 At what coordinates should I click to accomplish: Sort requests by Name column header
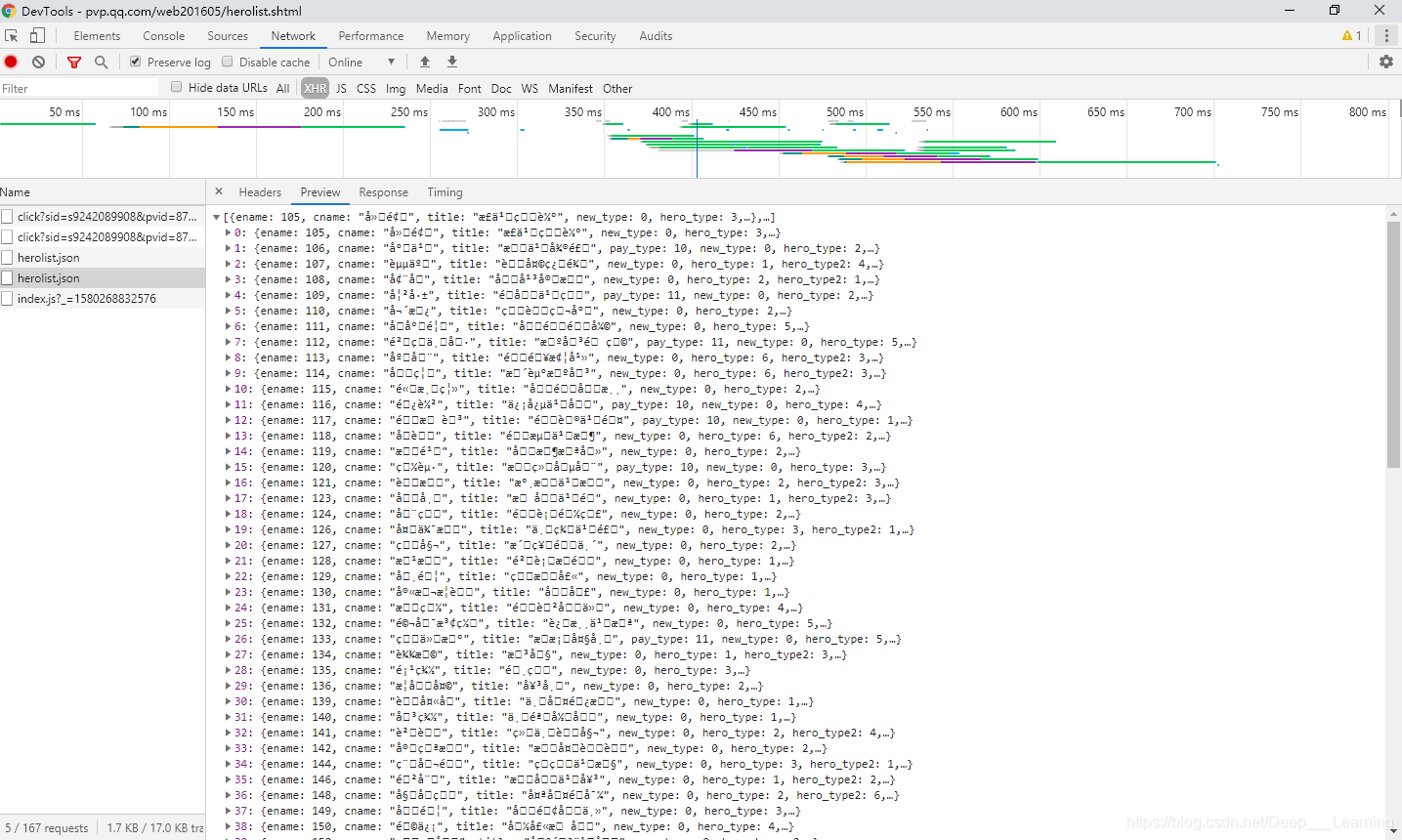coord(103,192)
